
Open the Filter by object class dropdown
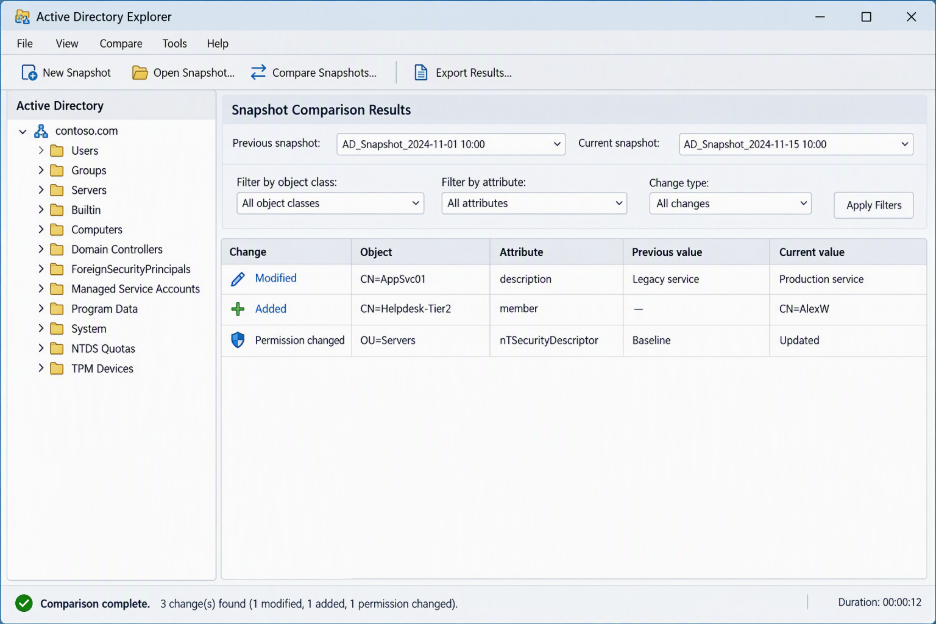[330, 203]
